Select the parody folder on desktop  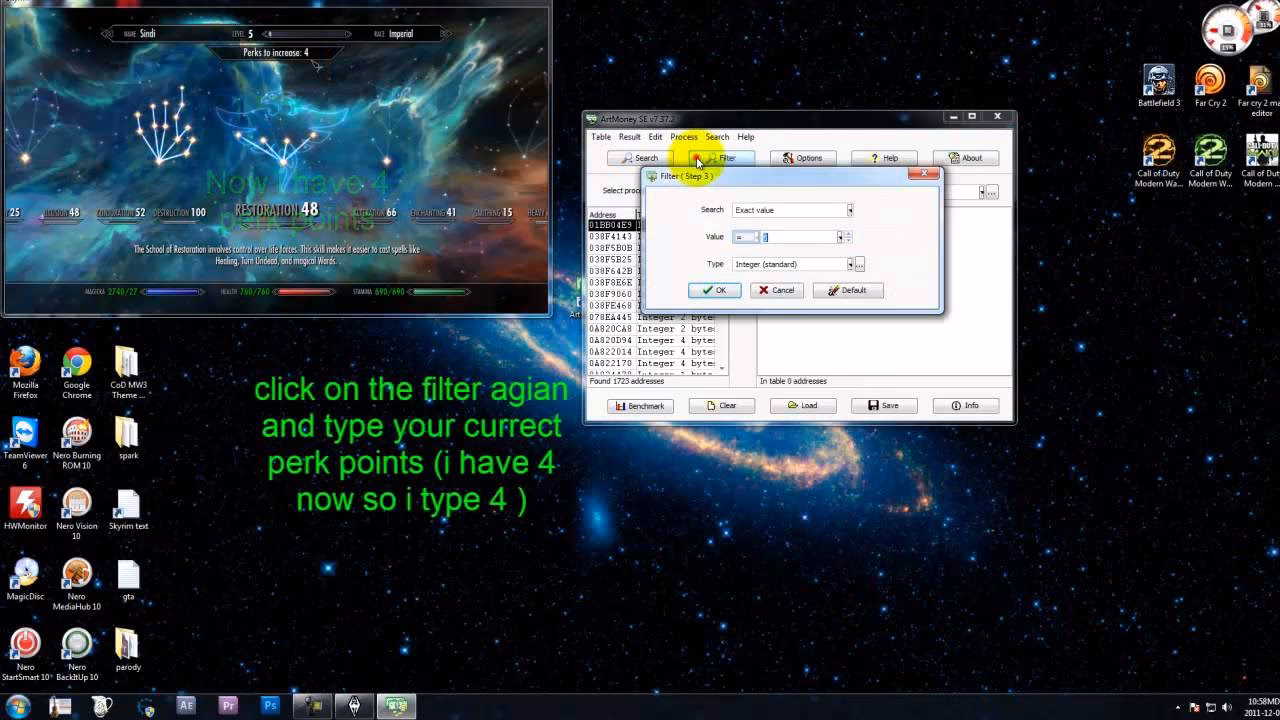pos(127,650)
